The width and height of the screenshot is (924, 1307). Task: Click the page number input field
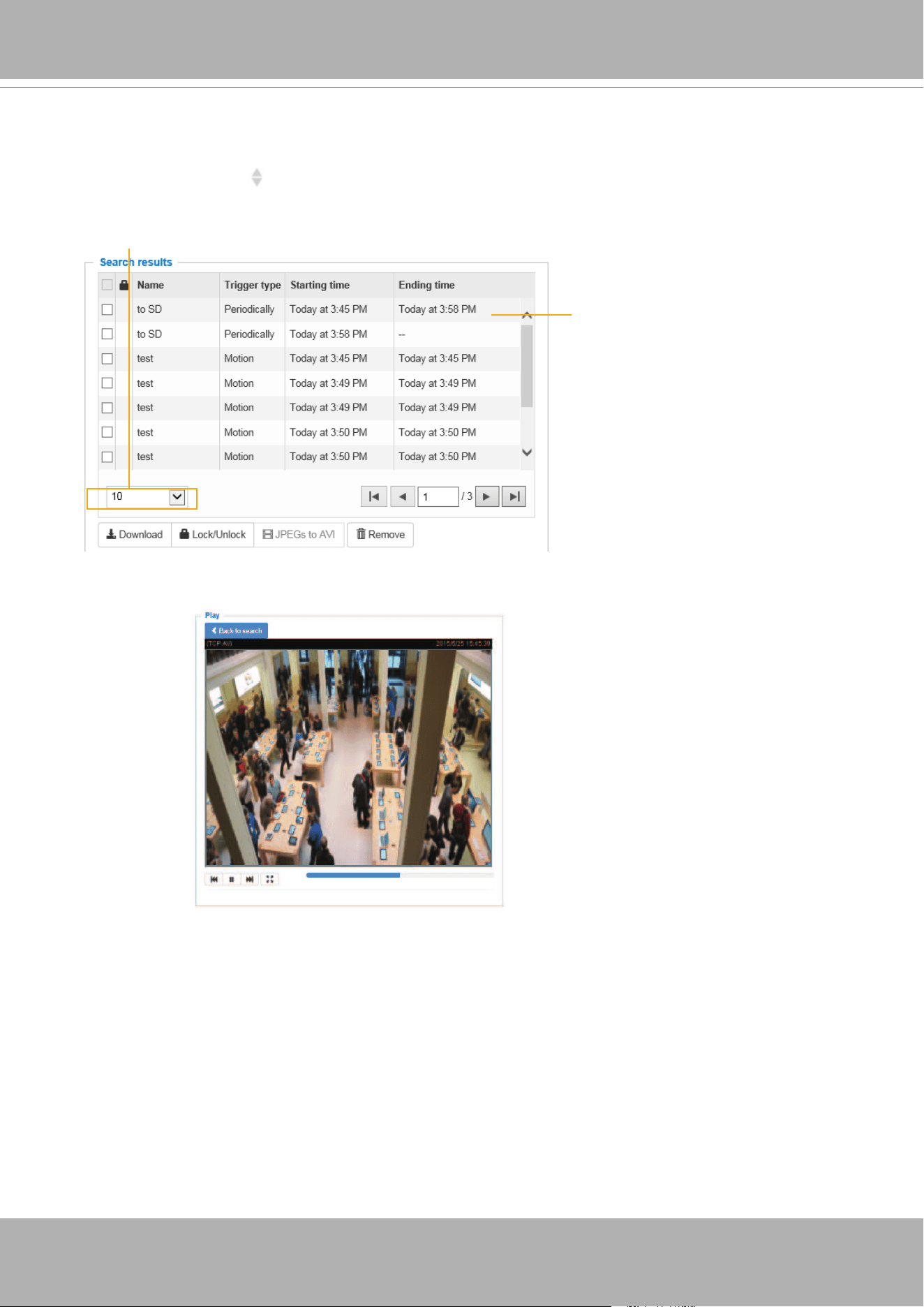point(438,496)
